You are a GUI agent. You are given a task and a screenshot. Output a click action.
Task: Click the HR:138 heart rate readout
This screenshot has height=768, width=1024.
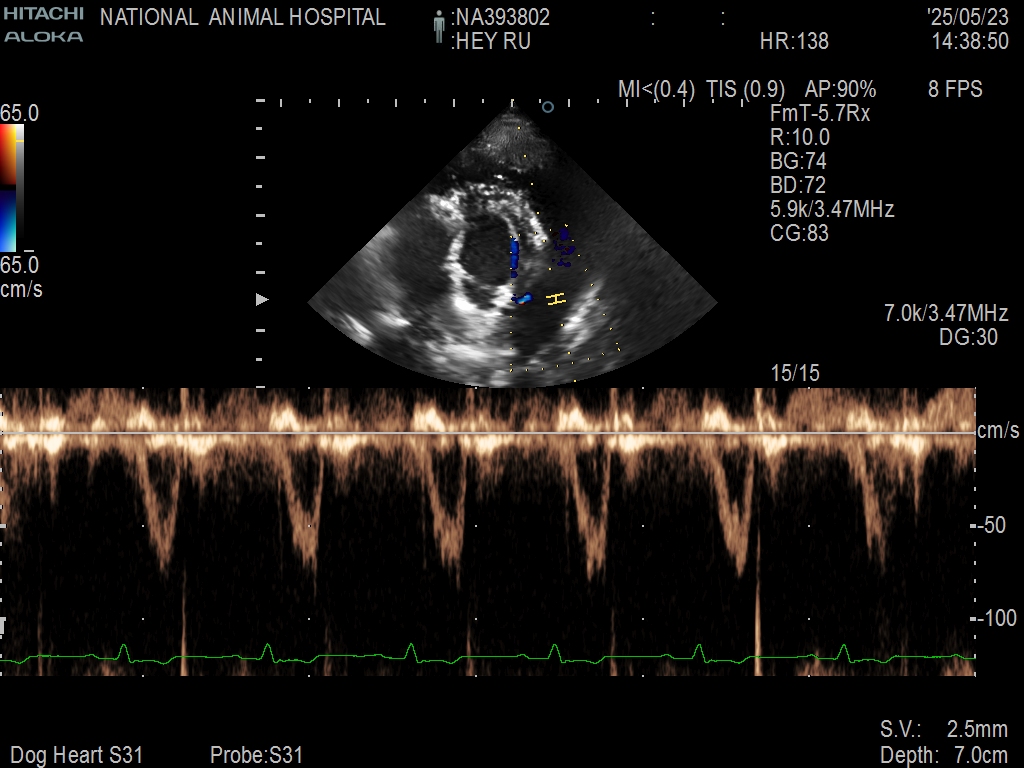tap(794, 42)
